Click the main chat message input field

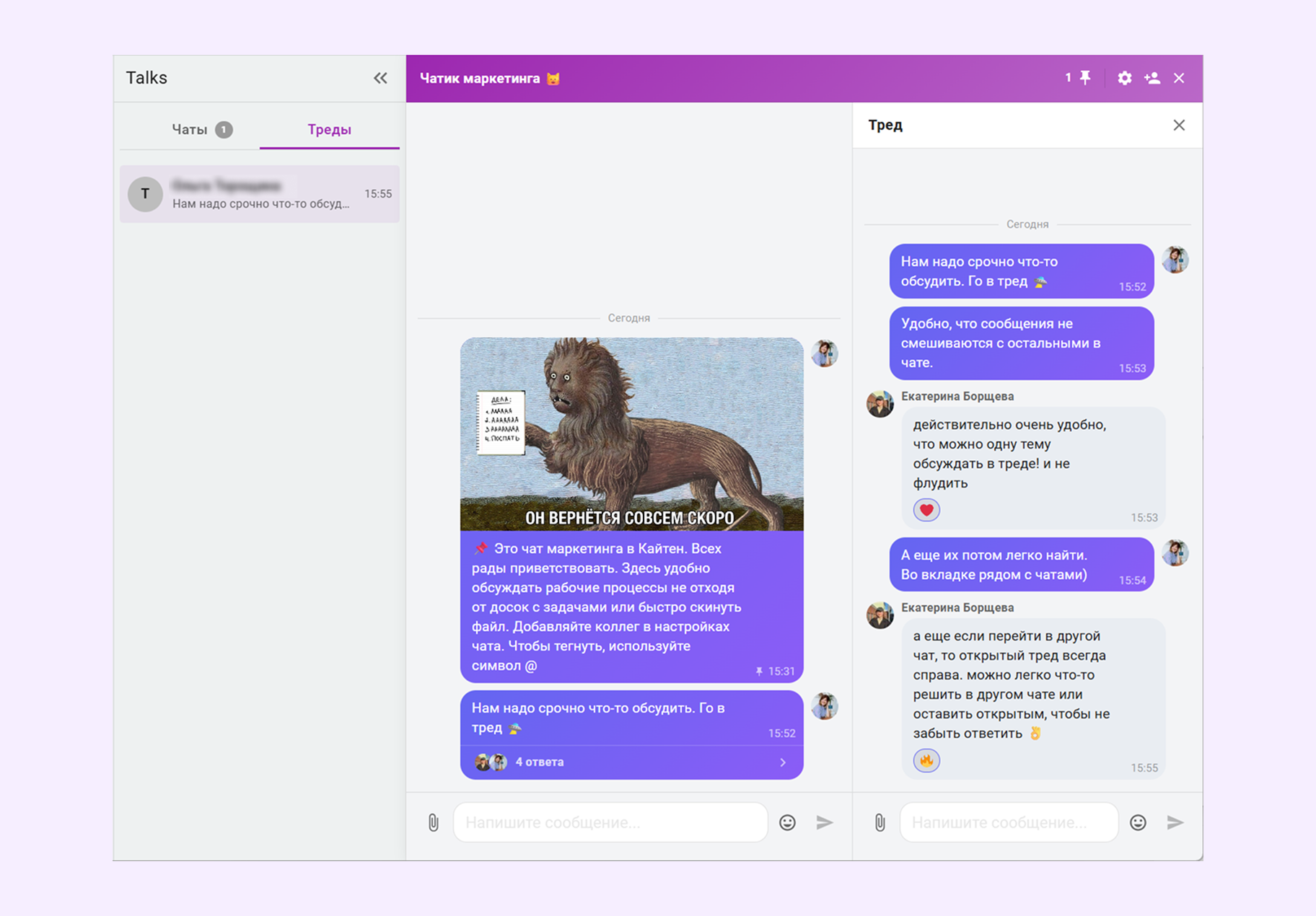tap(610, 822)
